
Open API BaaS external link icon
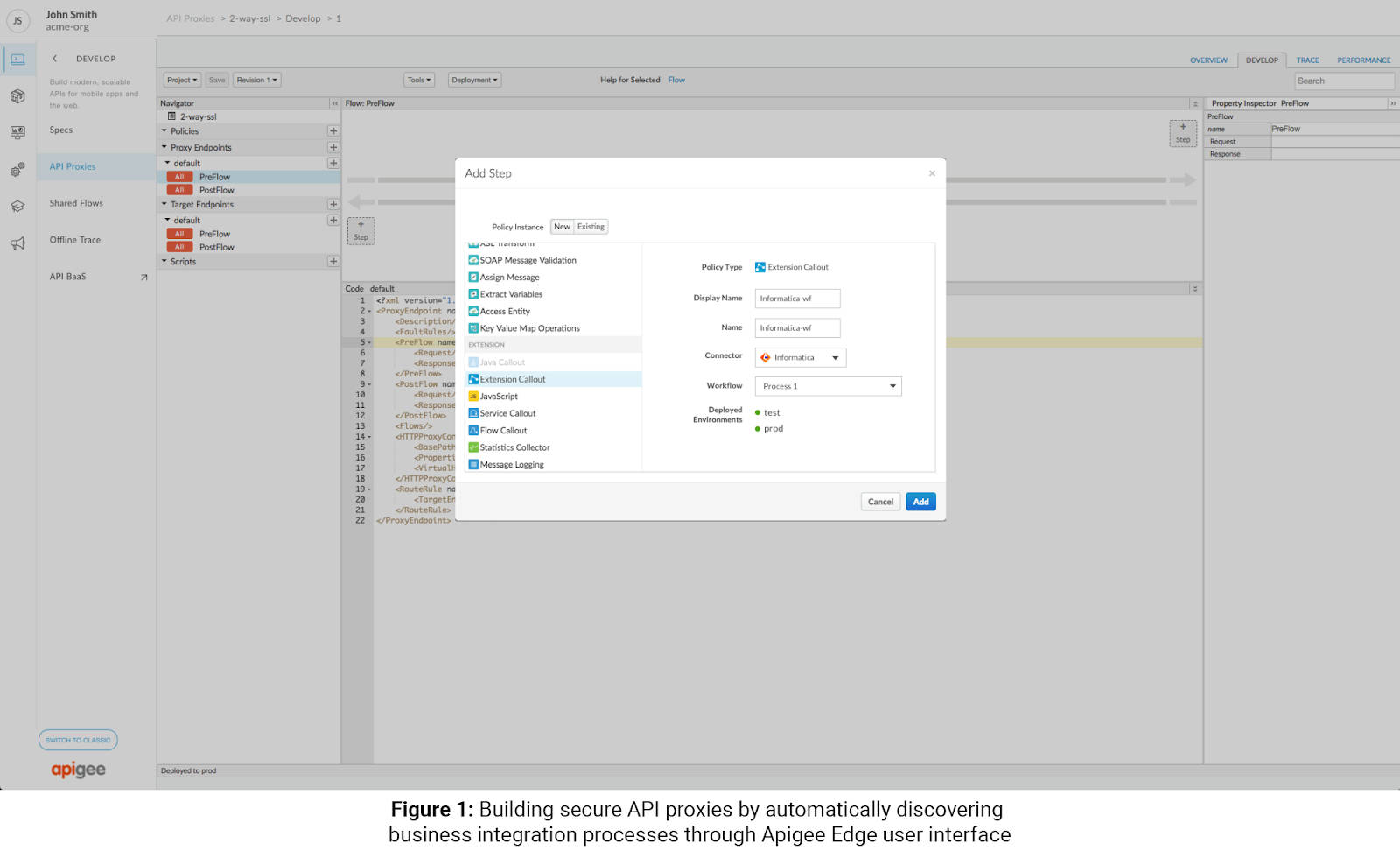tap(144, 278)
